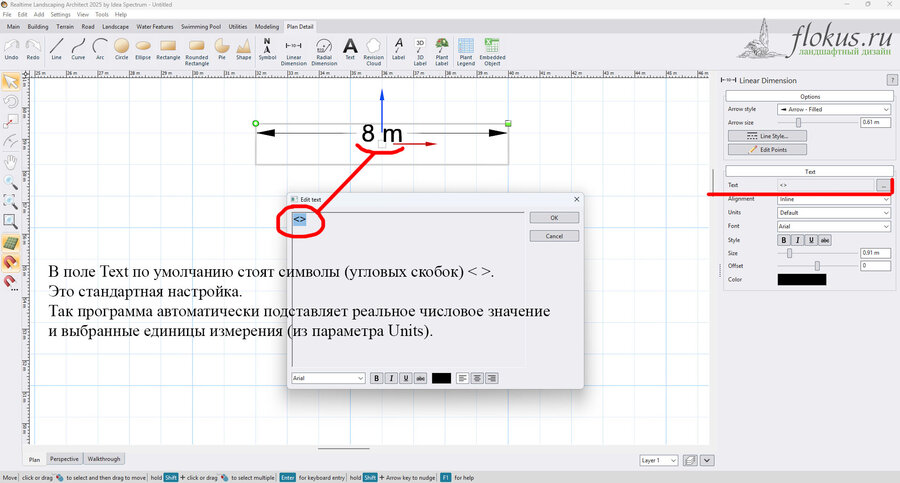Click the Arrow size value field

pos(875,122)
